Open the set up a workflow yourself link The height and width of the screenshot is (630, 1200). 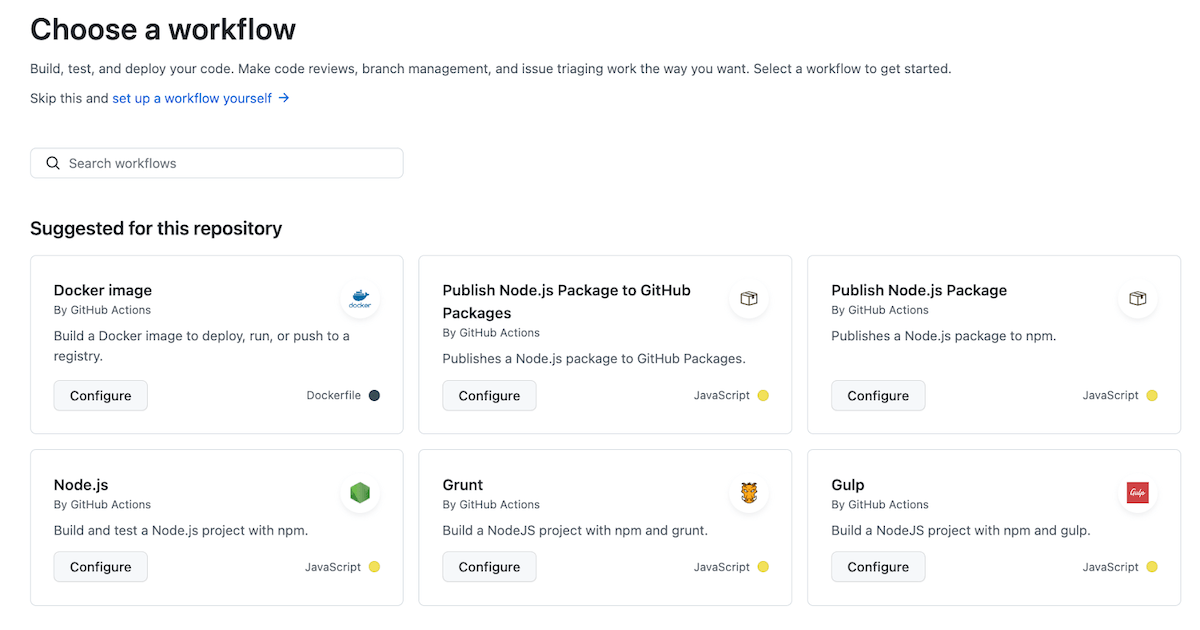(193, 98)
